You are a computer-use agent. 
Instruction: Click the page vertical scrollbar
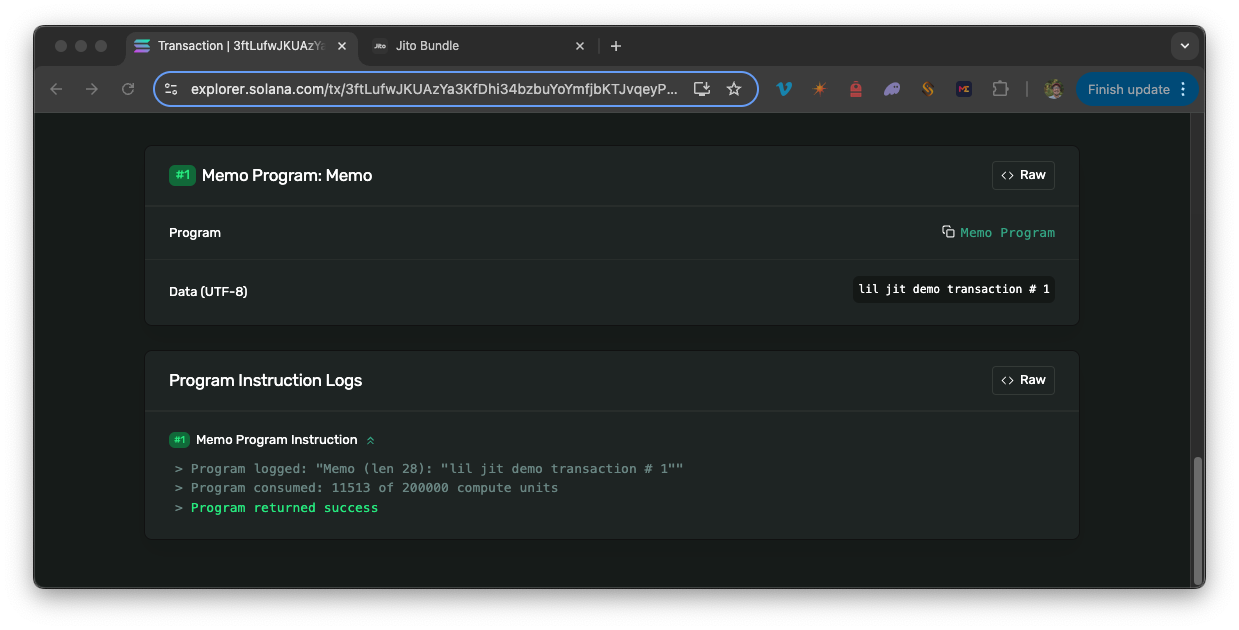(x=1197, y=520)
